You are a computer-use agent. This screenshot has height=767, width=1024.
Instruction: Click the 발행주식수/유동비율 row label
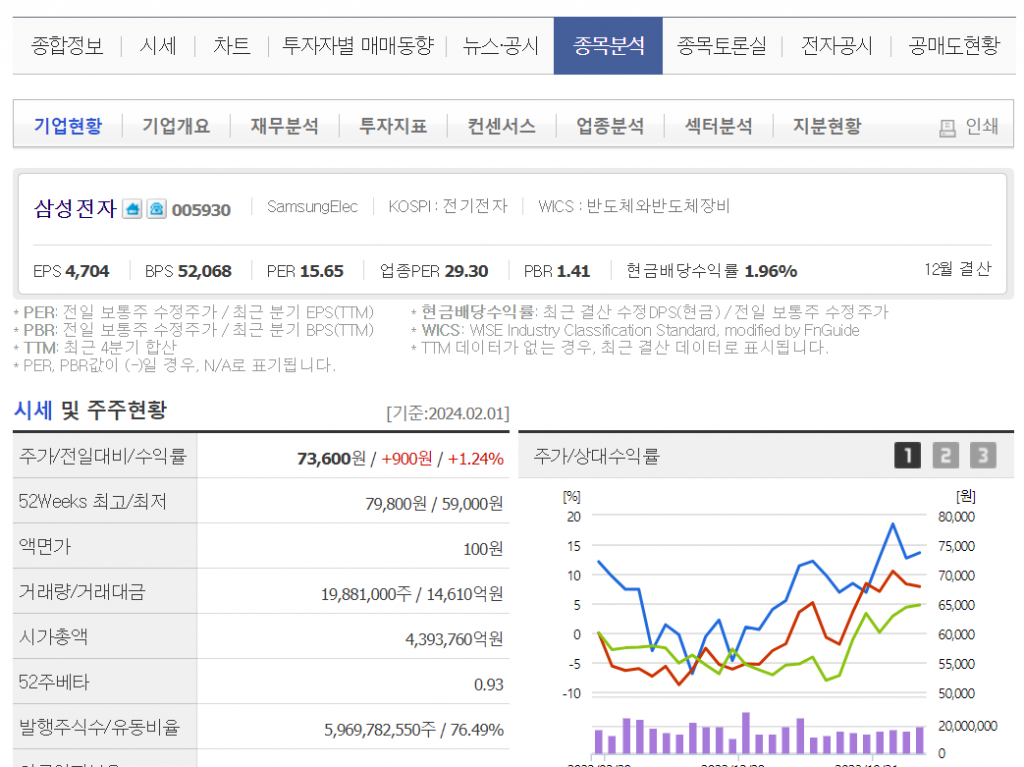click(99, 727)
